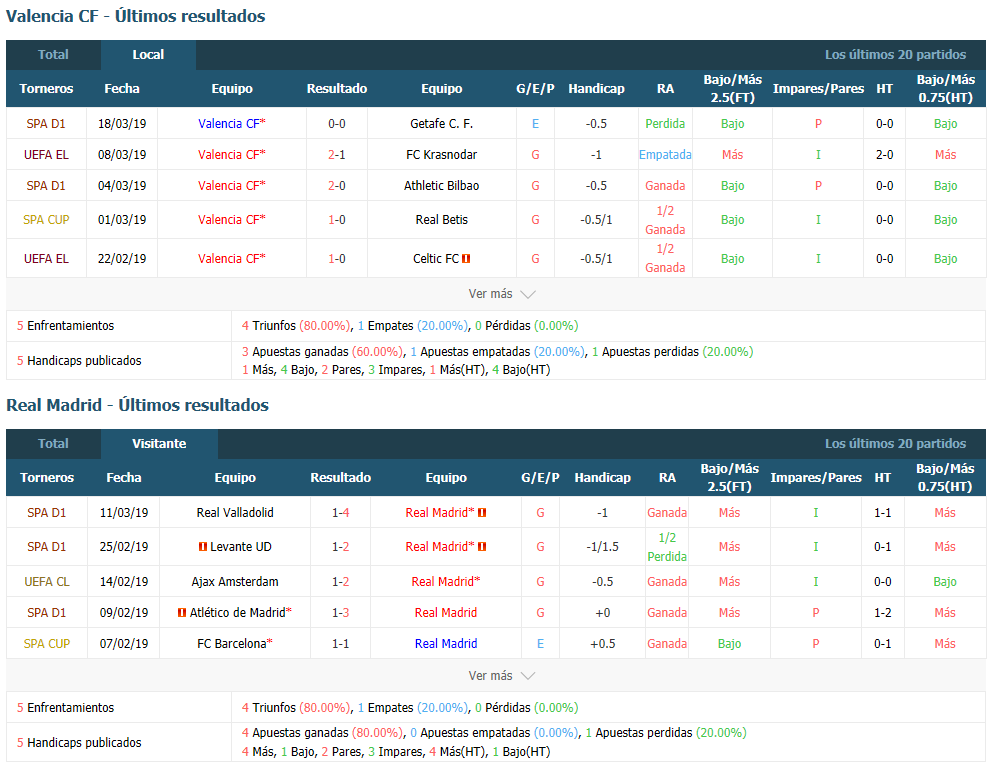Expand Ver más under Real Madrid results
Screen dimensions: 993x767
pyautogui.click(x=502, y=676)
